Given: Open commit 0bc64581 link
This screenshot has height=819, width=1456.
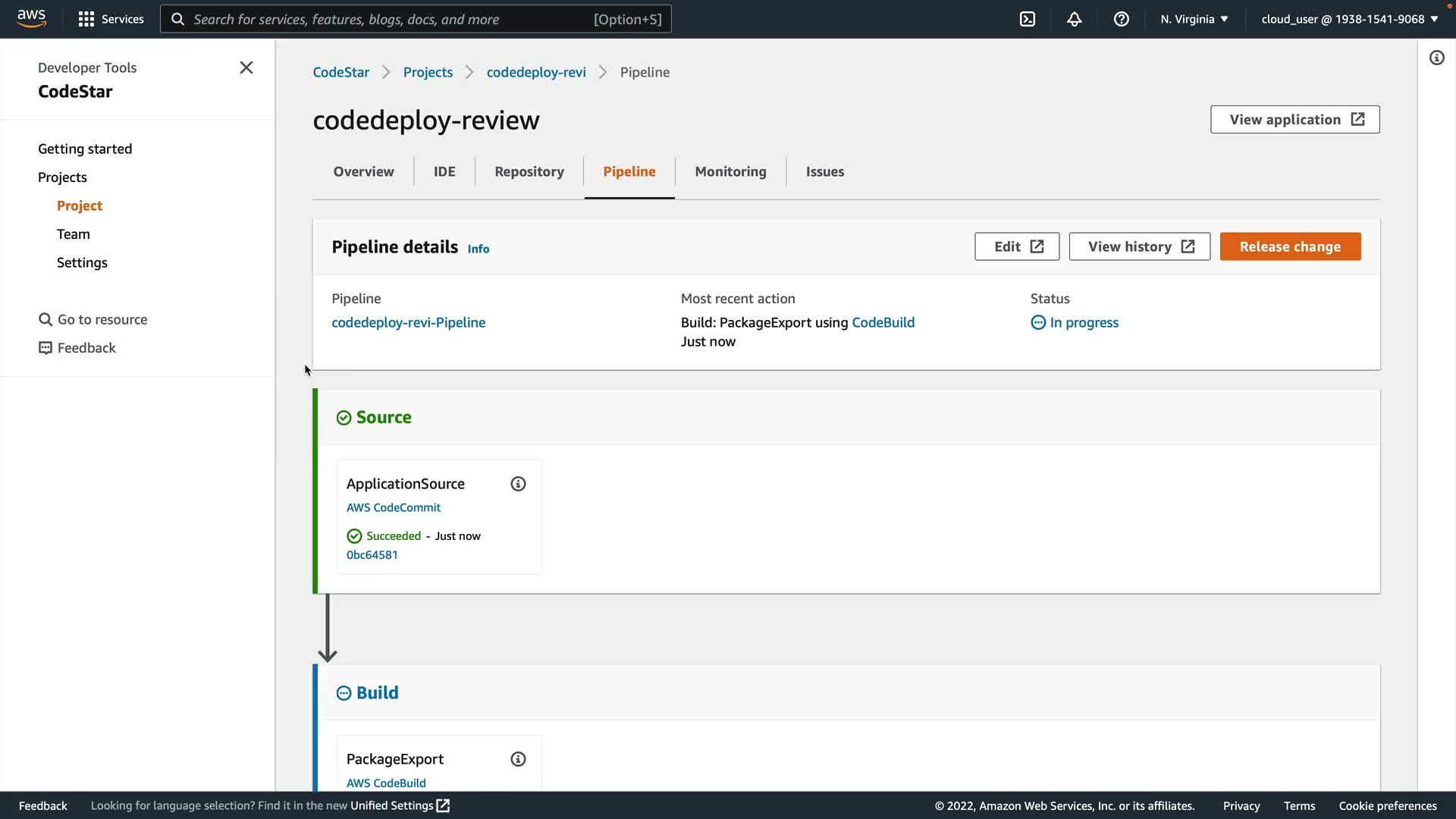Looking at the screenshot, I should click(372, 555).
